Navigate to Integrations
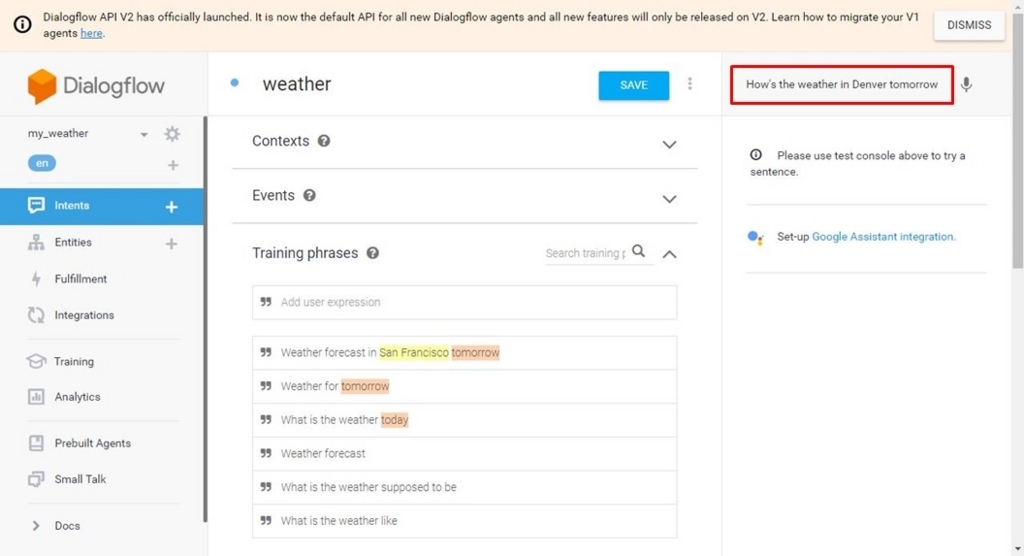The height and width of the screenshot is (556, 1024). (84, 315)
